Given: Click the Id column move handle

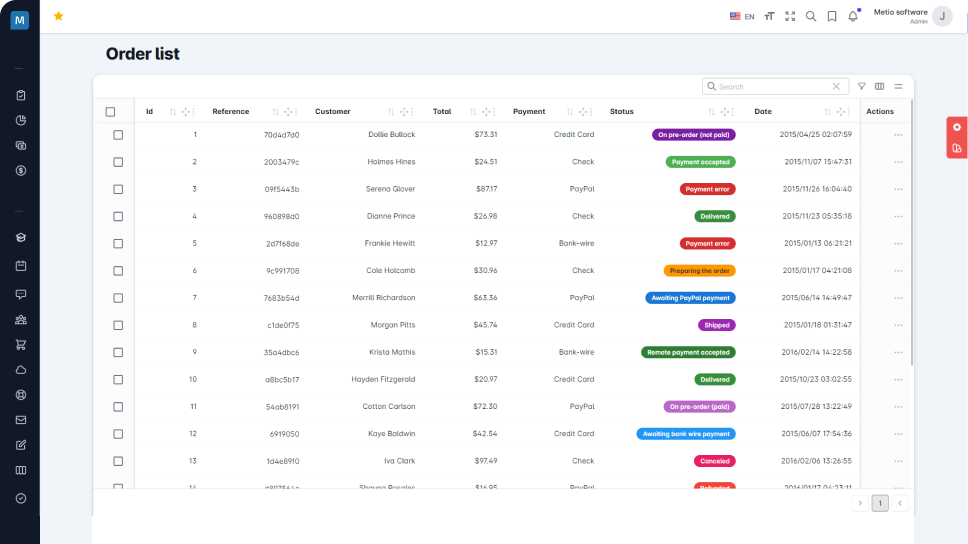Looking at the screenshot, I should pos(186,112).
